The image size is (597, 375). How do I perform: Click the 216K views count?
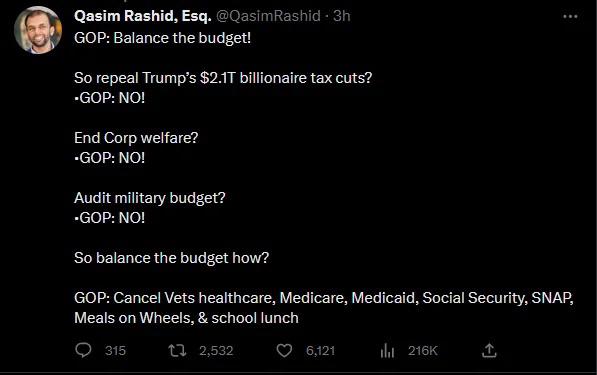click(x=423, y=351)
